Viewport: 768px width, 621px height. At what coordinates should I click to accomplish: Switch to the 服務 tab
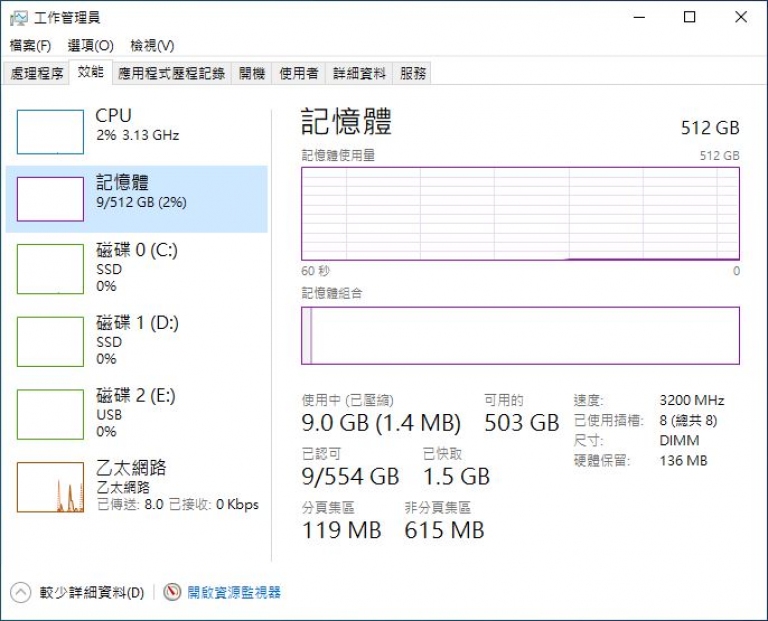click(x=412, y=73)
